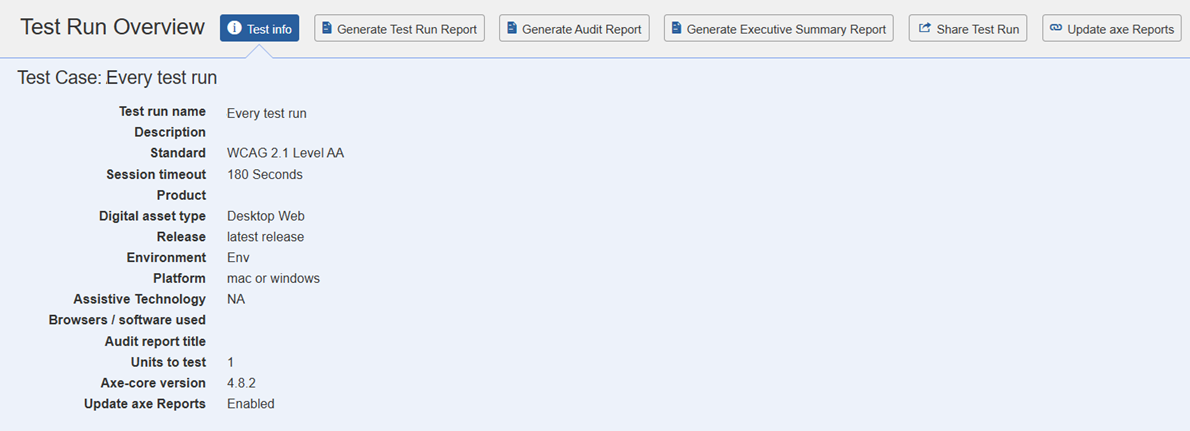Select the 'Every test run' name value
Image resolution: width=1190 pixels, height=431 pixels.
[266, 113]
